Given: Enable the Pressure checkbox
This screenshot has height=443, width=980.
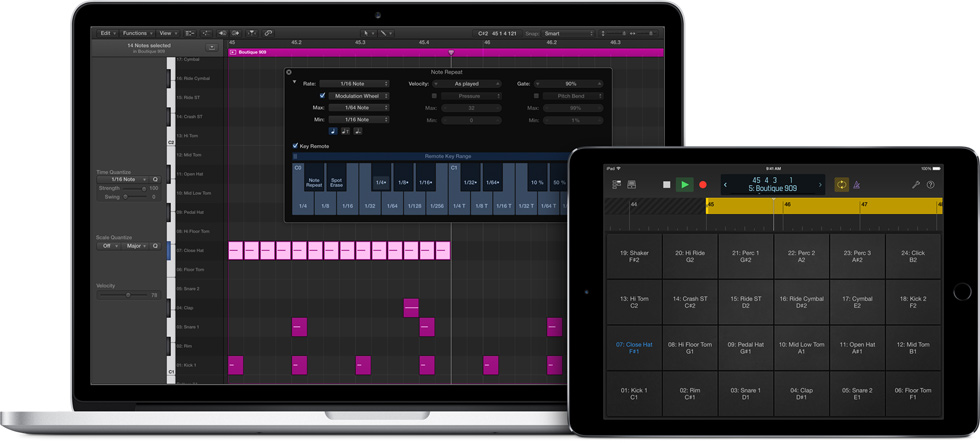Looking at the screenshot, I should click(x=434, y=96).
